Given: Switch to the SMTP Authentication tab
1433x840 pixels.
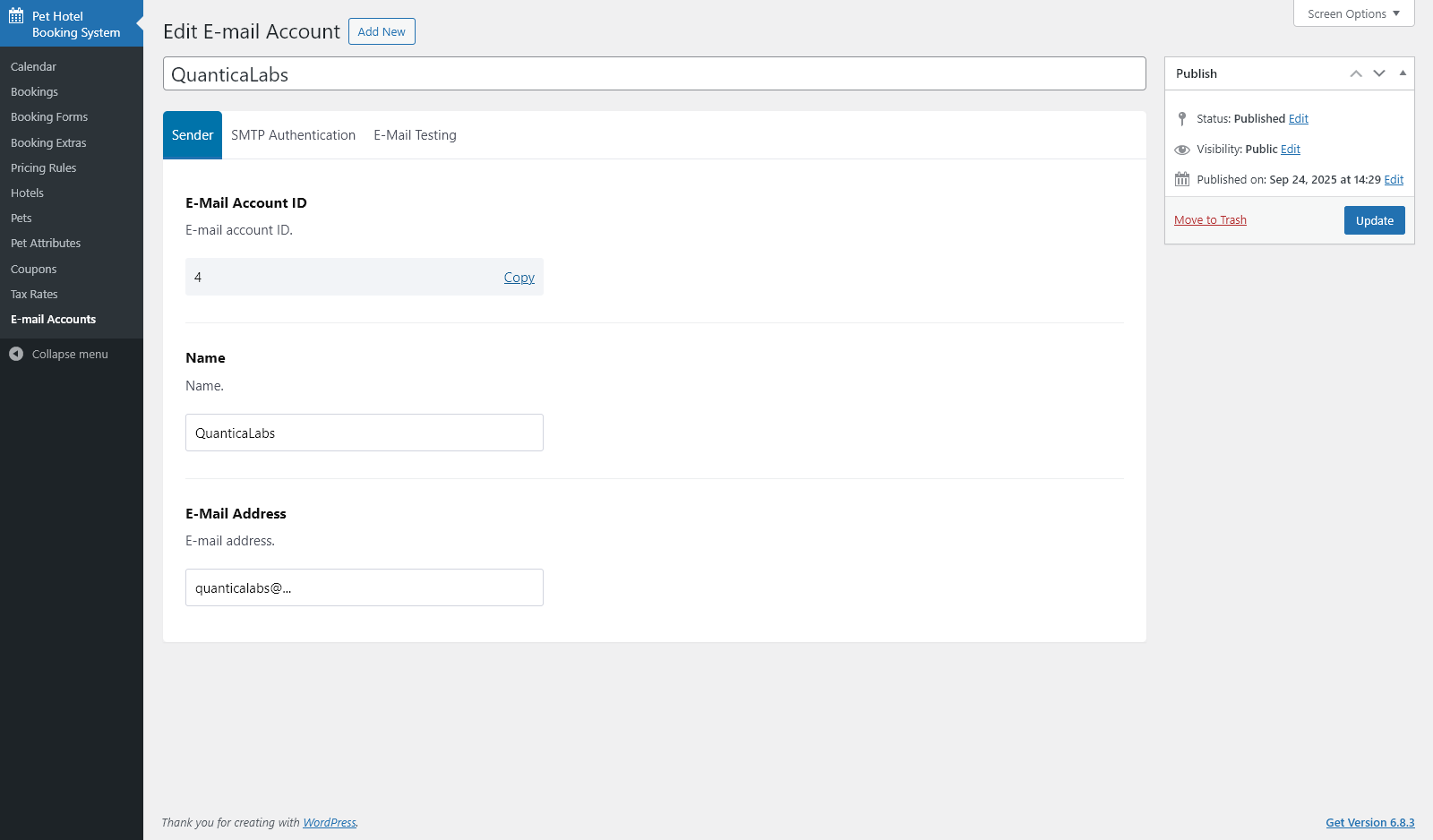Looking at the screenshot, I should (x=293, y=135).
